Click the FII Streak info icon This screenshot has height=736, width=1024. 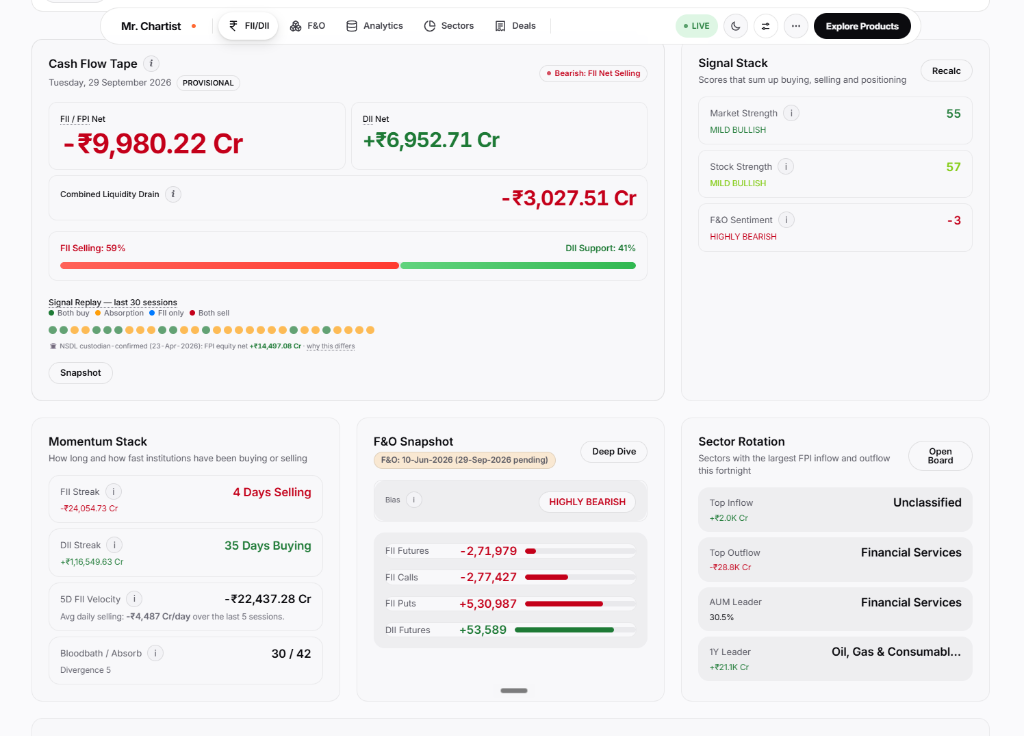coord(114,492)
